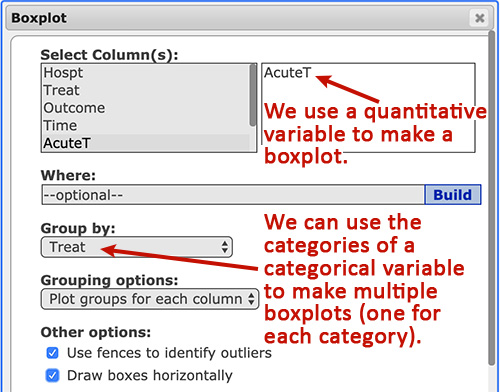
Task: Click the dialog's vertical scrollbar
Action: [x=491, y=198]
